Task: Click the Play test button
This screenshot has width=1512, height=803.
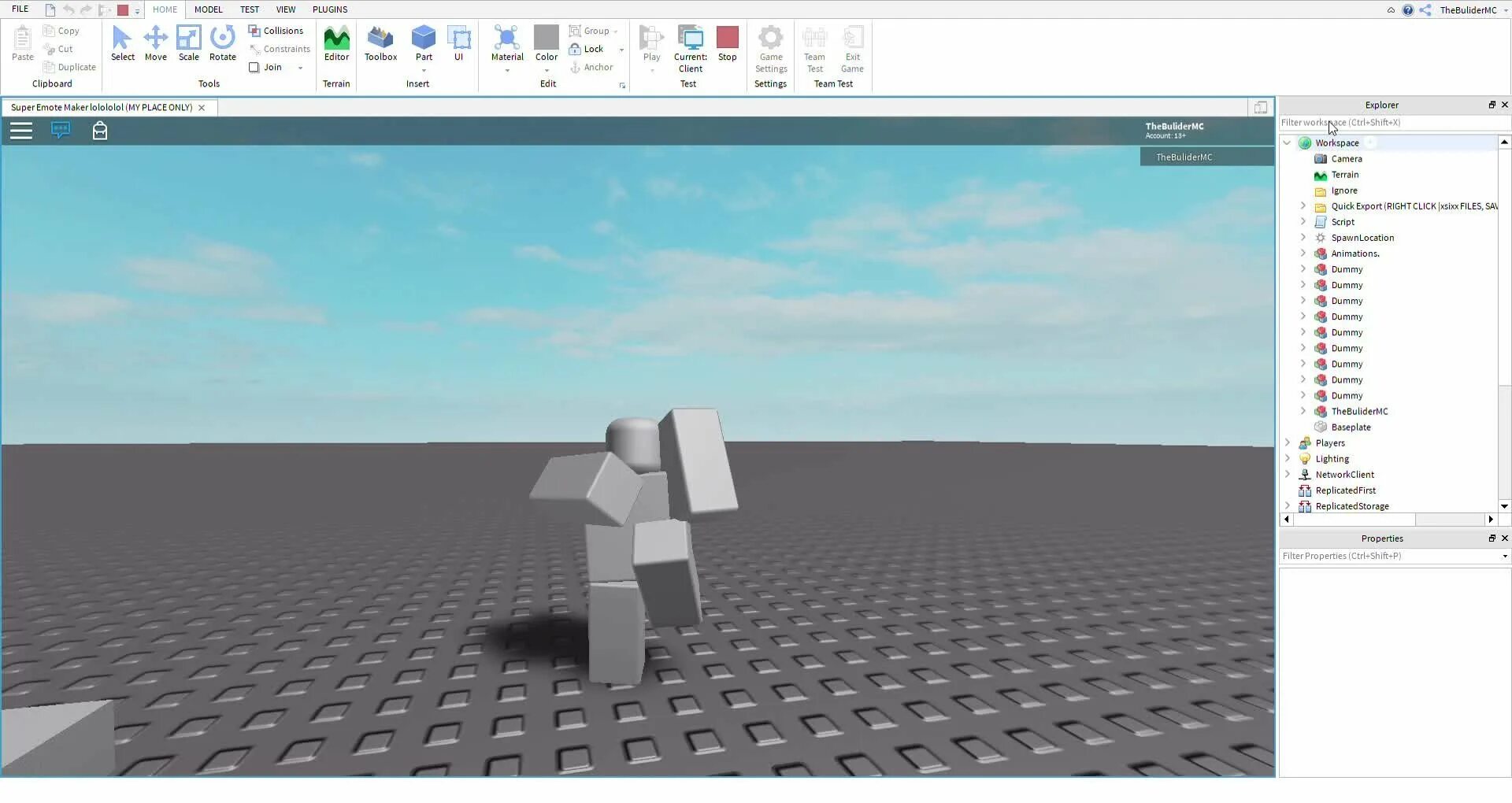Action: coord(651,43)
